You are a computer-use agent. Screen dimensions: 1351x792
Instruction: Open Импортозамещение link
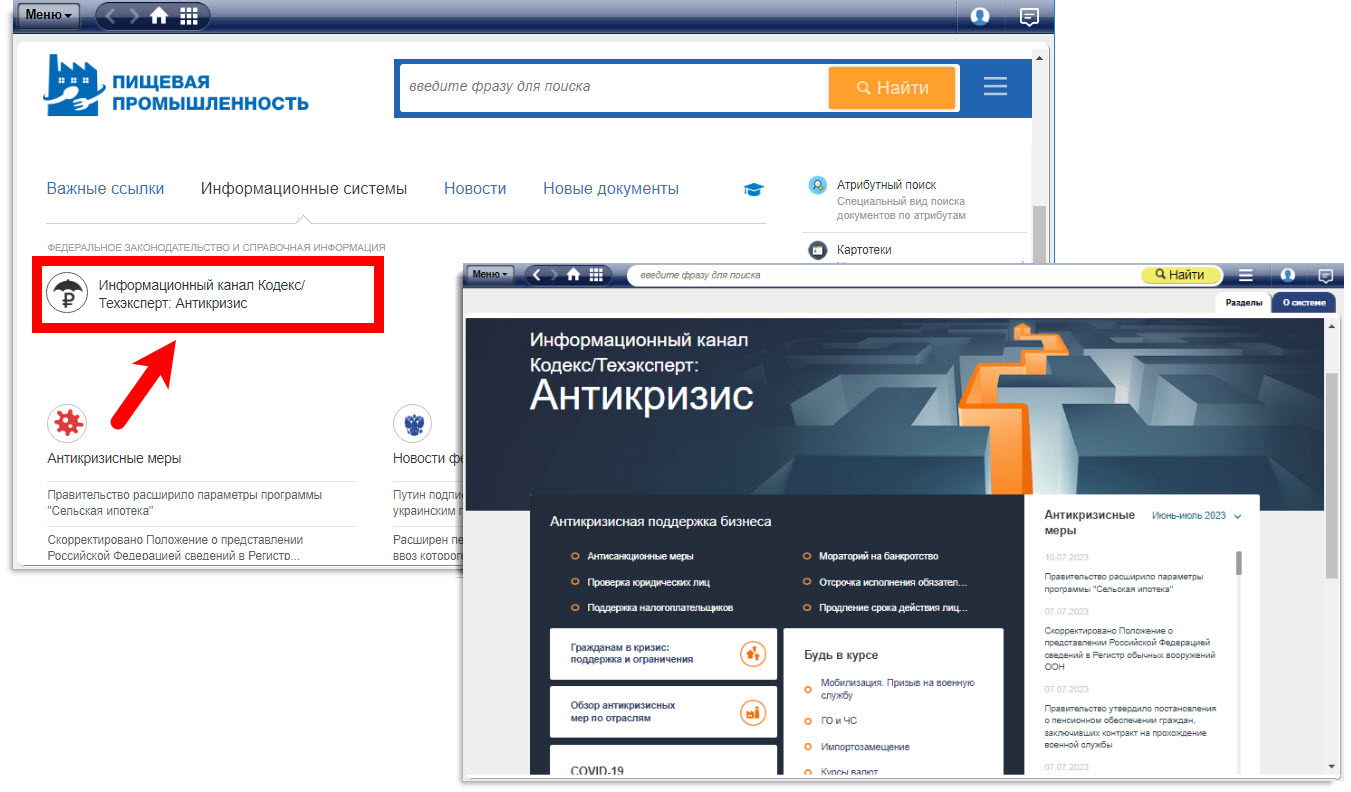coord(865,747)
